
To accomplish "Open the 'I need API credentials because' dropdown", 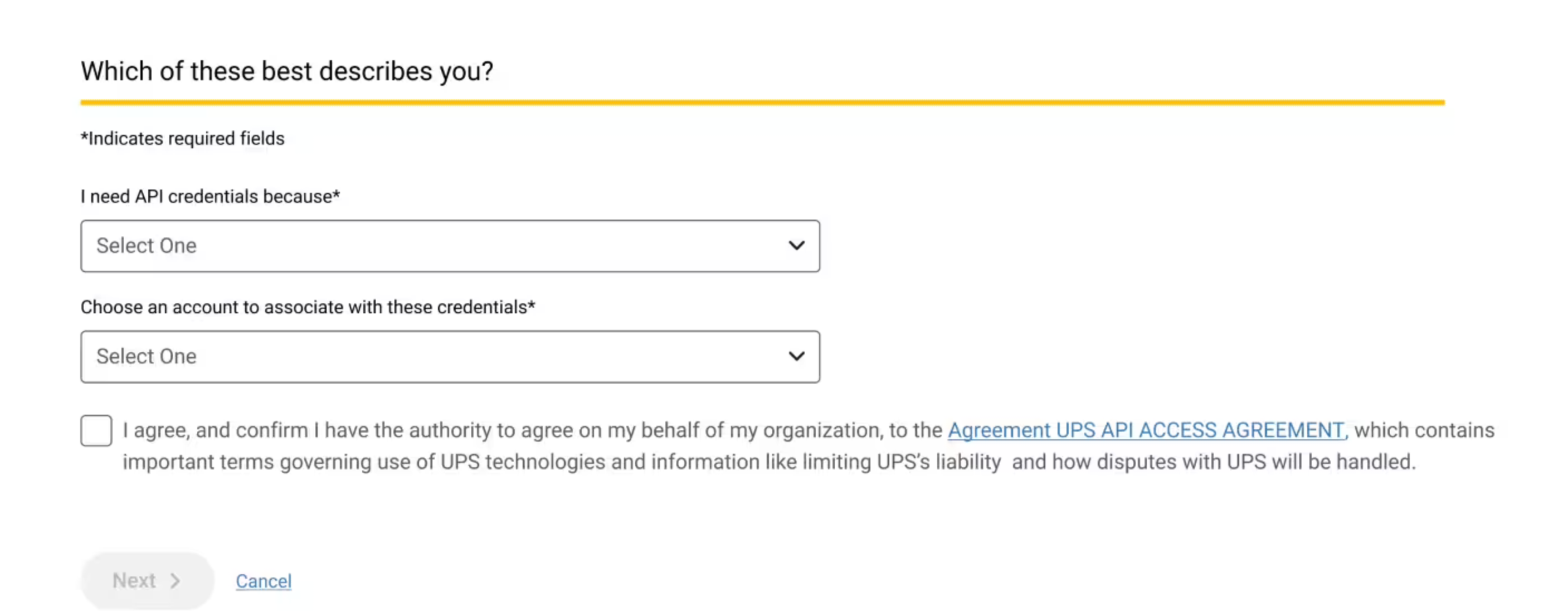I will [x=450, y=245].
